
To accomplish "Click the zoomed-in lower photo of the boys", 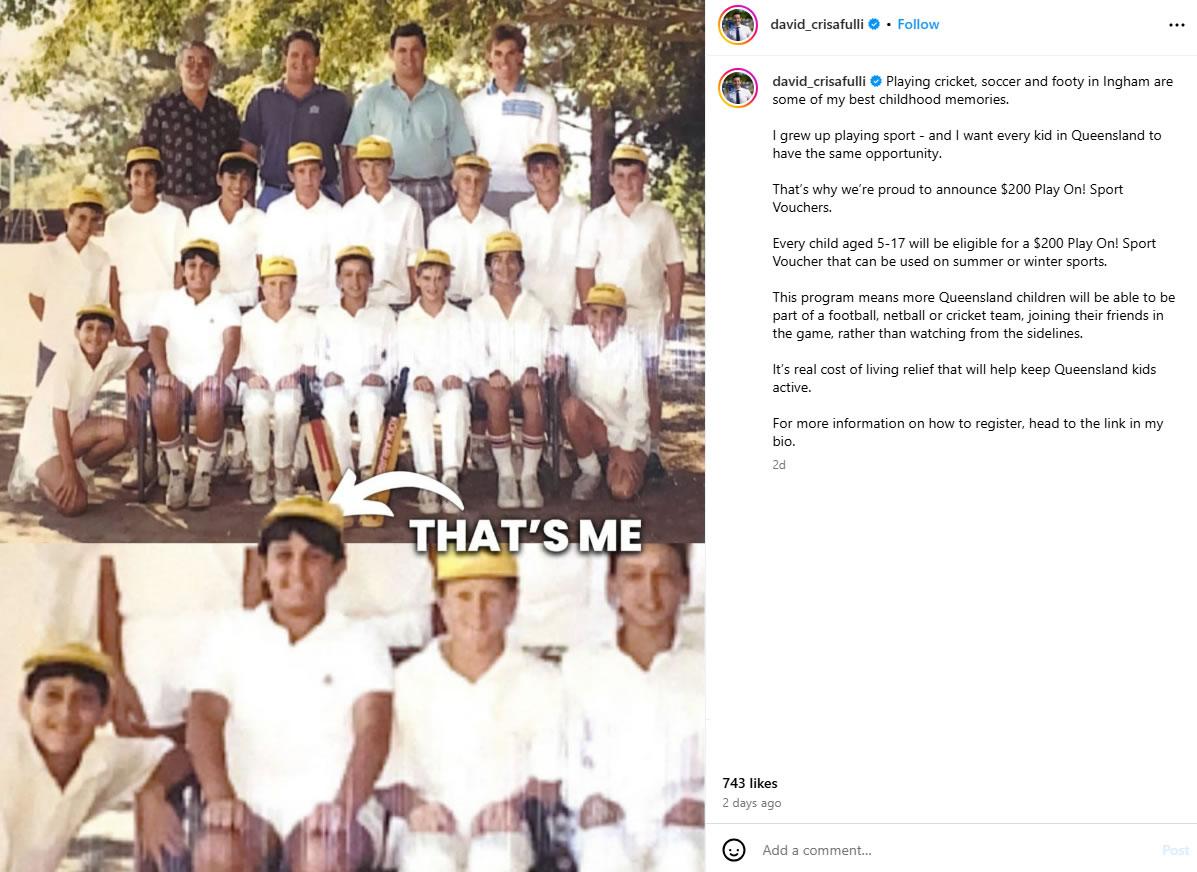I will click(352, 707).
